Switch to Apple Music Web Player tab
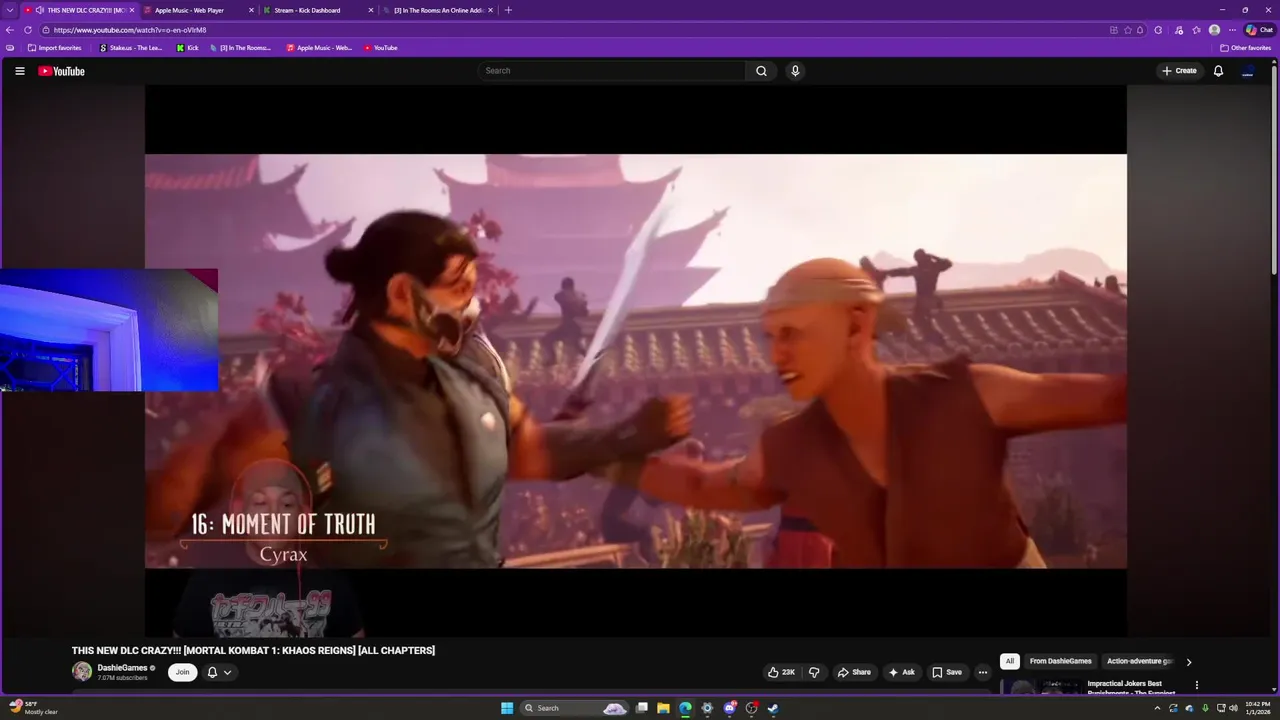Image resolution: width=1280 pixels, height=720 pixels. [x=189, y=10]
